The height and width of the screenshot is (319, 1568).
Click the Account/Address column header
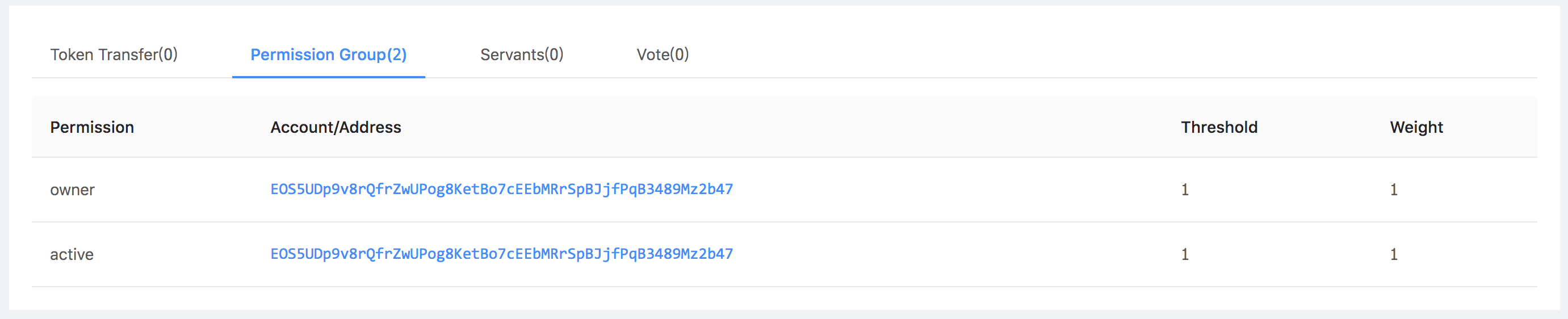coord(336,127)
